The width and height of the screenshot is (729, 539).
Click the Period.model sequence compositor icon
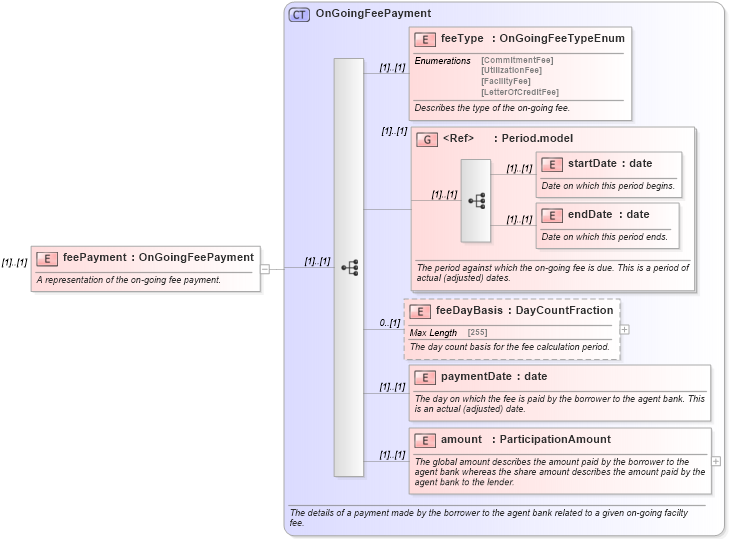(477, 201)
